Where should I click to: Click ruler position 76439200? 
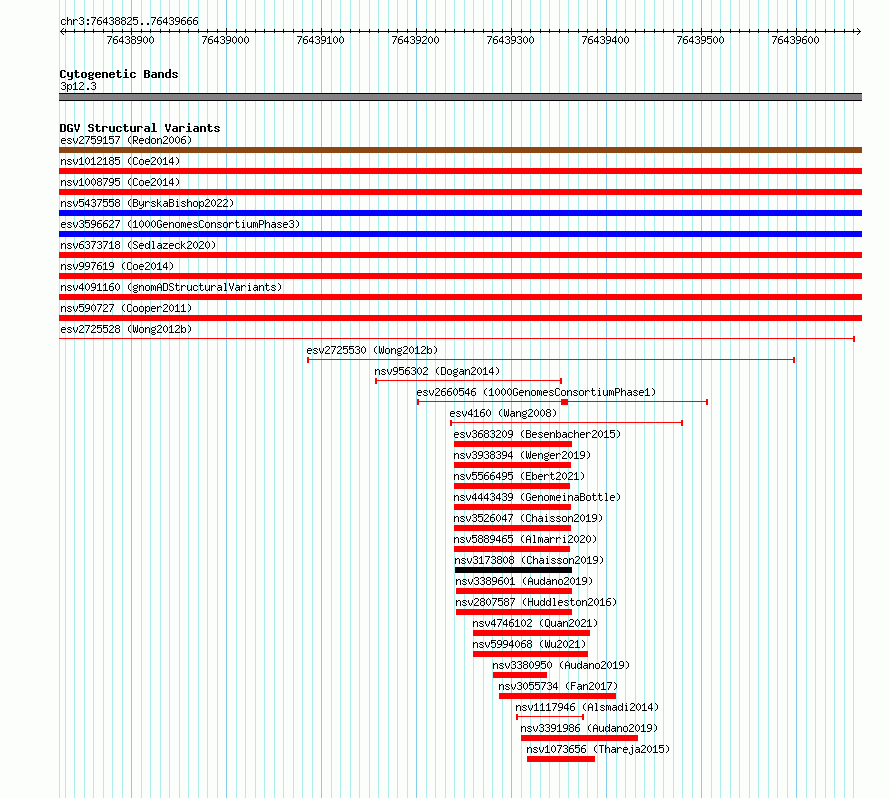[x=415, y=40]
